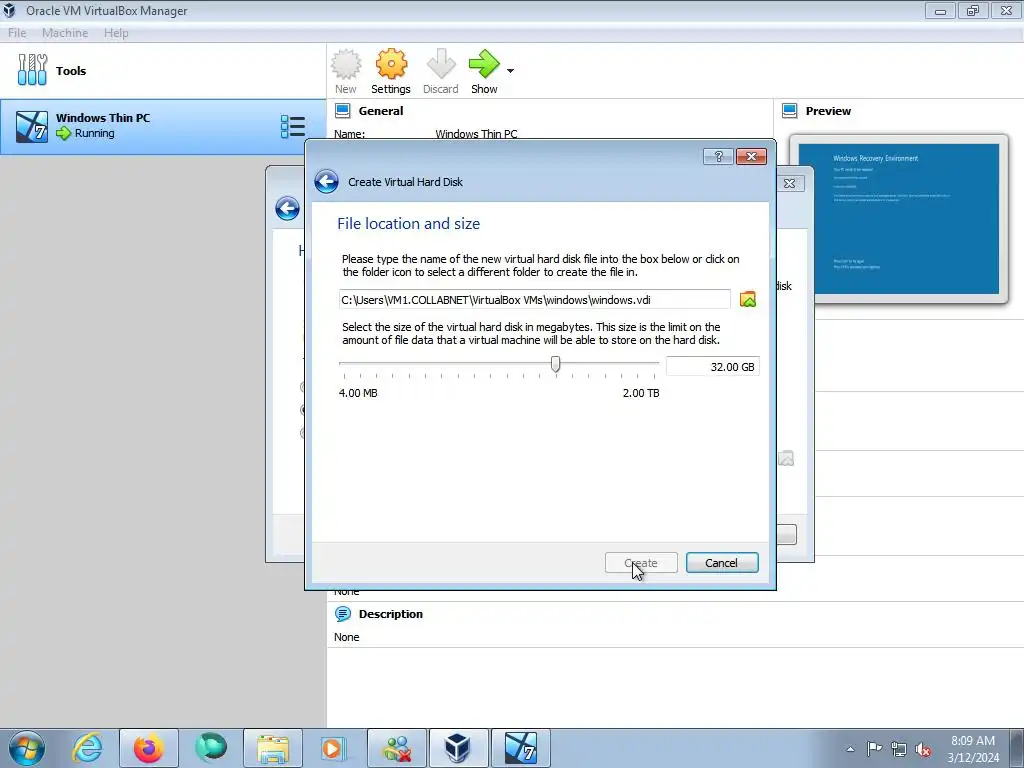Image resolution: width=1024 pixels, height=768 pixels.
Task: Click the Windows Thin PC VM taskbar icon
Action: tap(520, 748)
